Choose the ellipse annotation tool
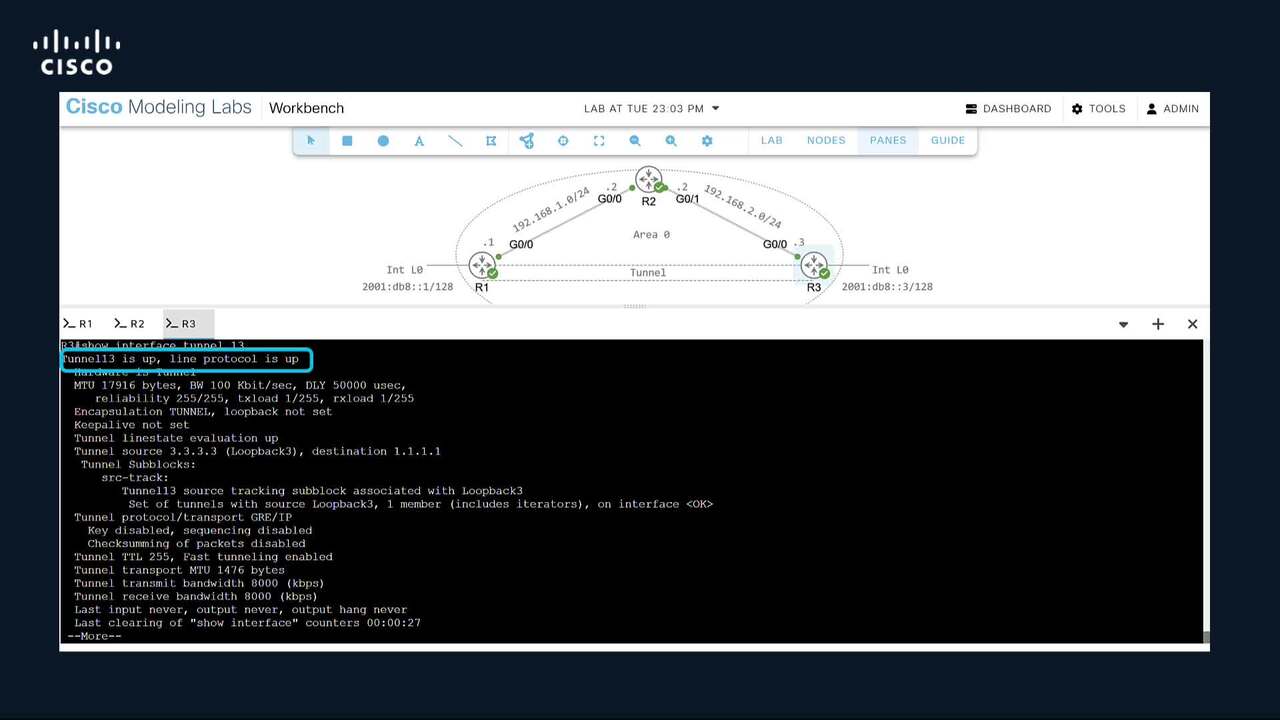Viewport: 1280px width, 720px height. coord(383,141)
